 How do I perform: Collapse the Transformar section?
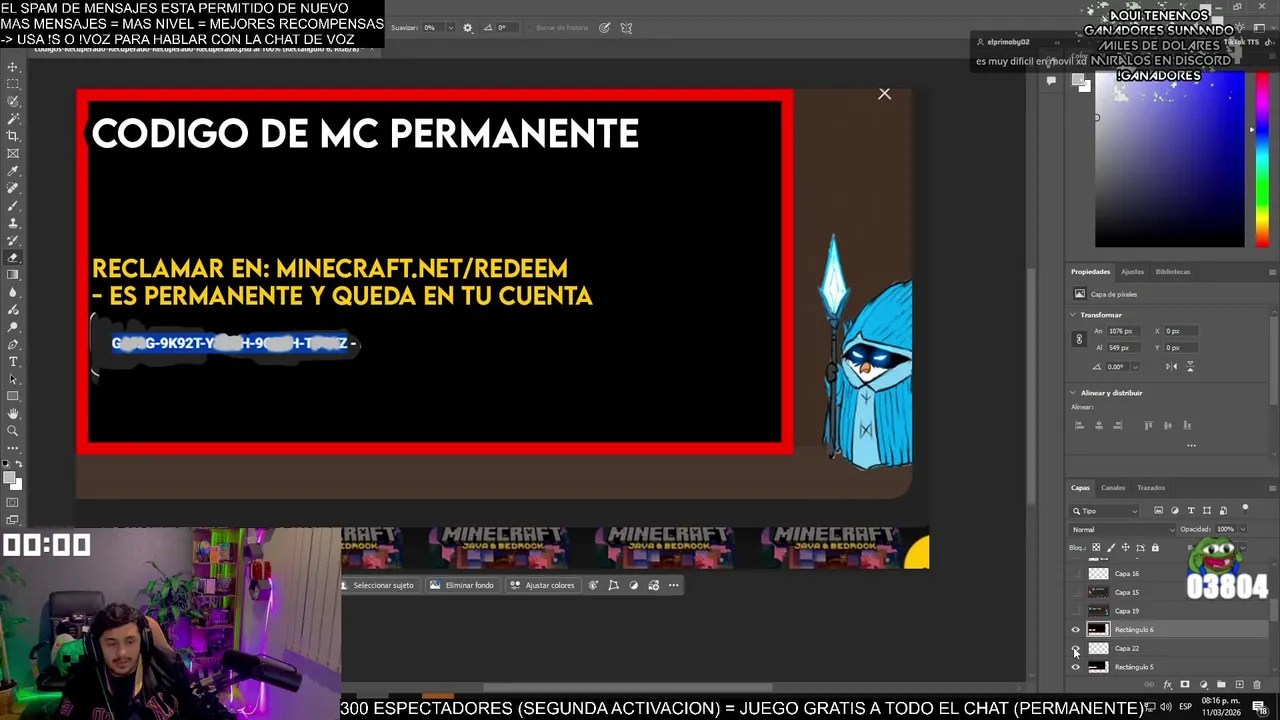1073,315
